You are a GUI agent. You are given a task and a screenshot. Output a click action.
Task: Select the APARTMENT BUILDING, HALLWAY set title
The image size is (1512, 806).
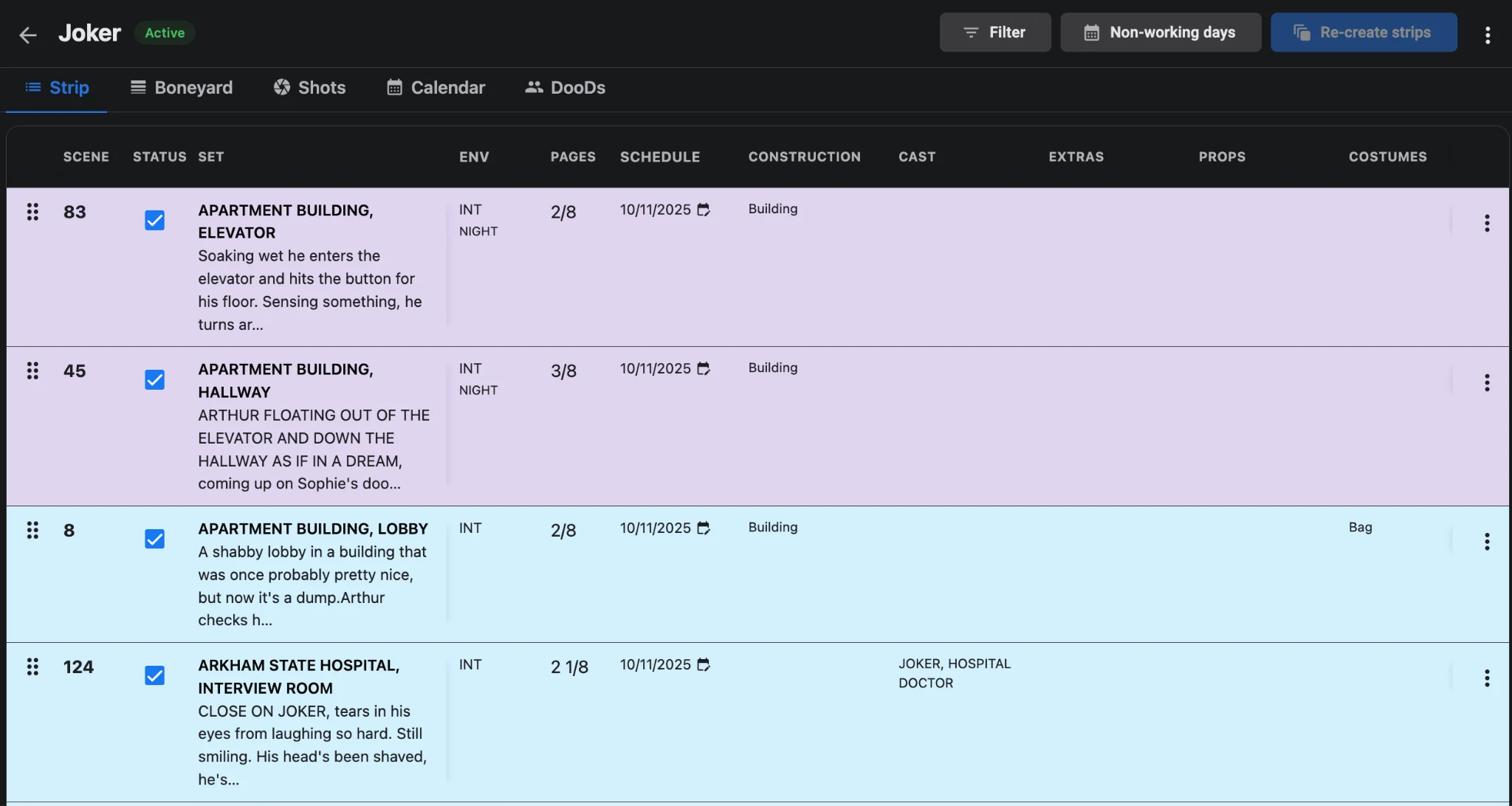coord(286,380)
